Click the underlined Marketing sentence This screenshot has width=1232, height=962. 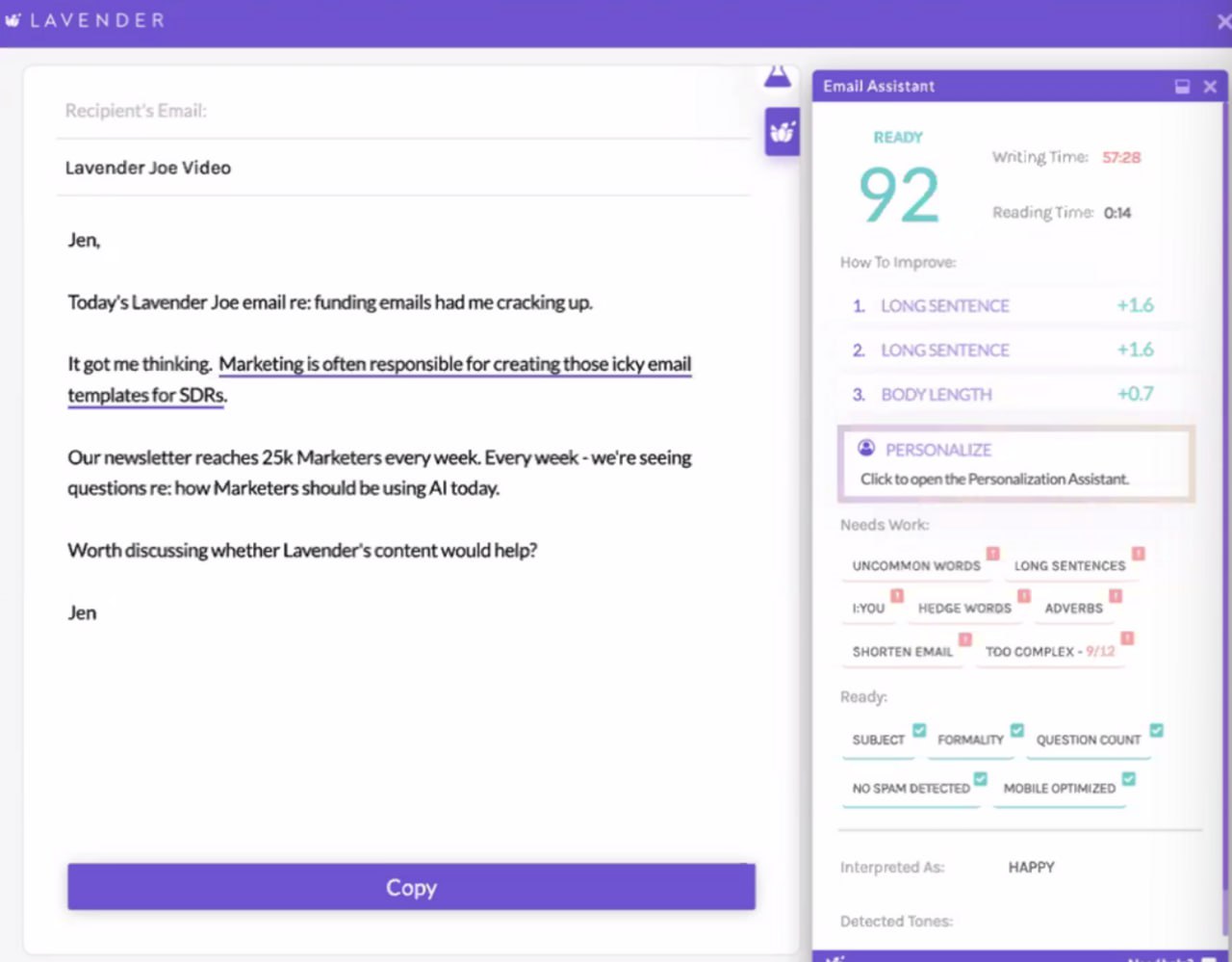(x=379, y=379)
